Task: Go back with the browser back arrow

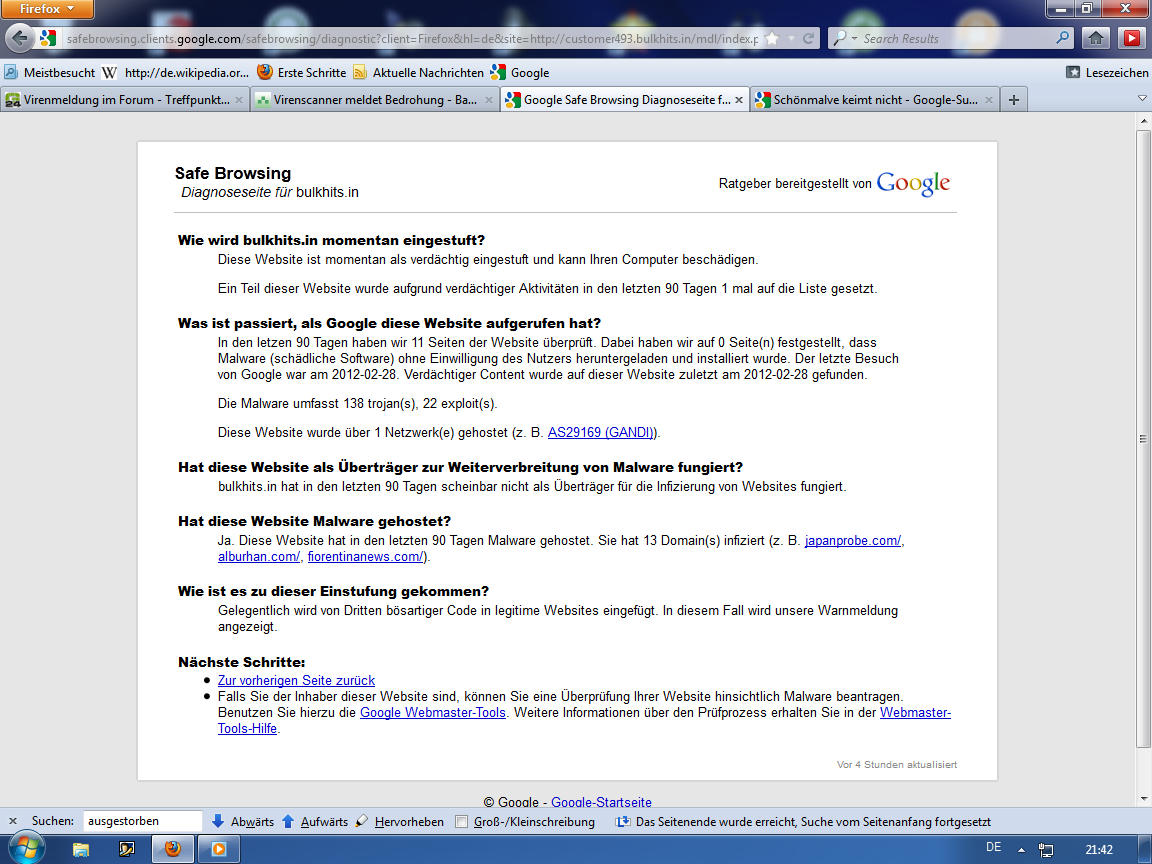Action: click(20, 38)
